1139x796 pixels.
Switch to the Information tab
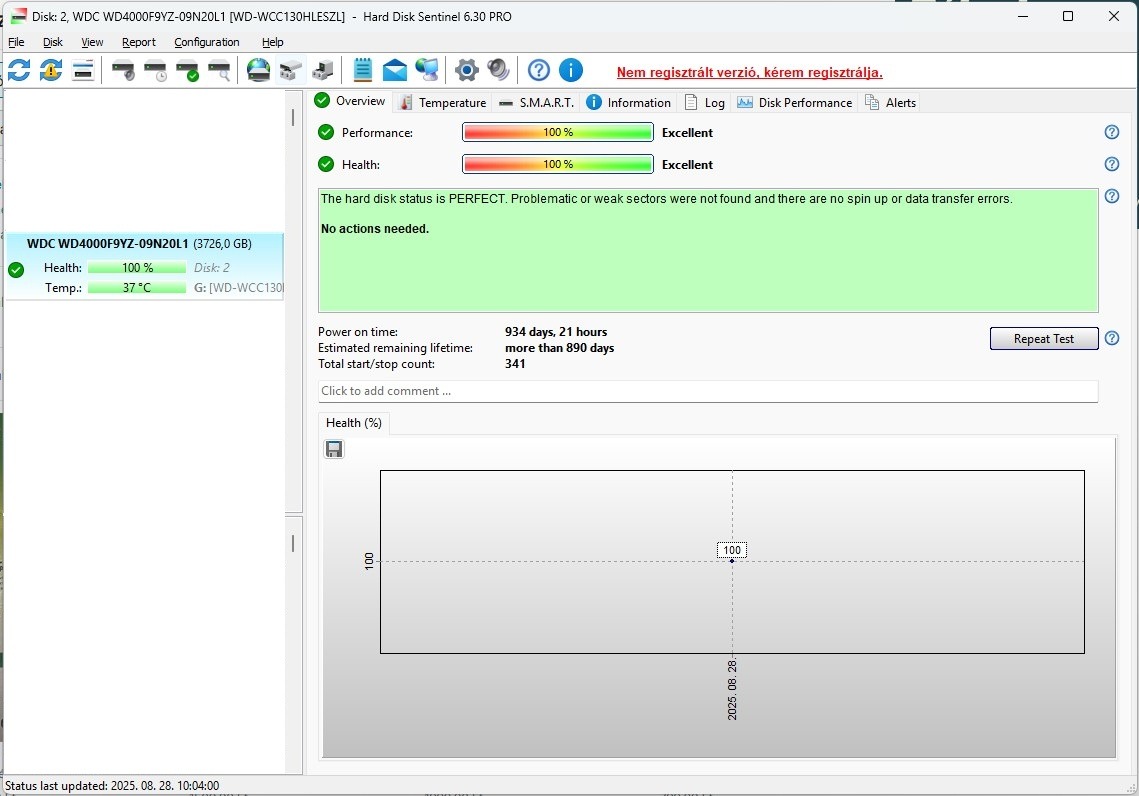pos(629,102)
